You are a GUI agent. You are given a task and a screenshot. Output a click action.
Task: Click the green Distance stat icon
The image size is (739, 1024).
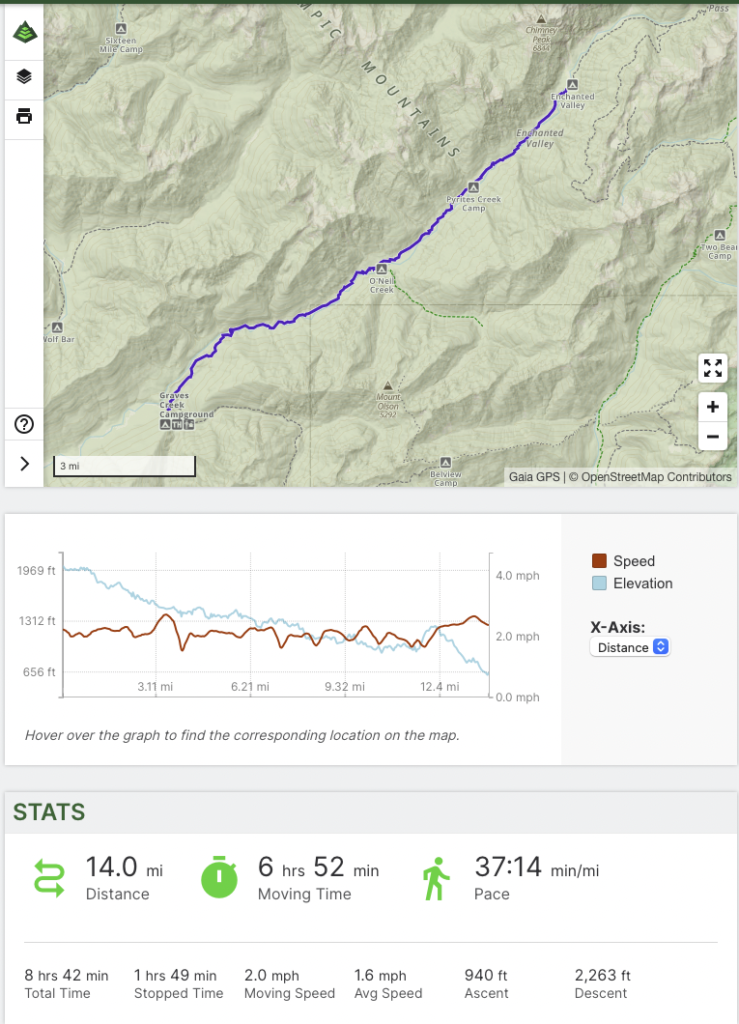click(49, 877)
